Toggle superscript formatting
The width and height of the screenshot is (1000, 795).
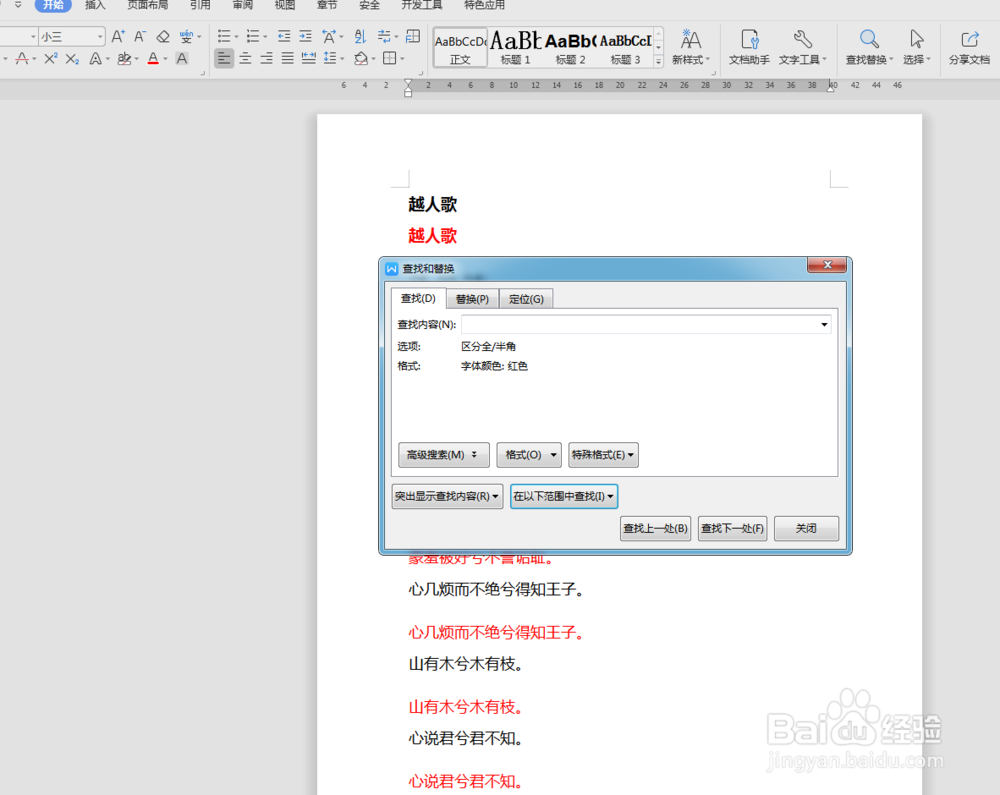(52, 57)
